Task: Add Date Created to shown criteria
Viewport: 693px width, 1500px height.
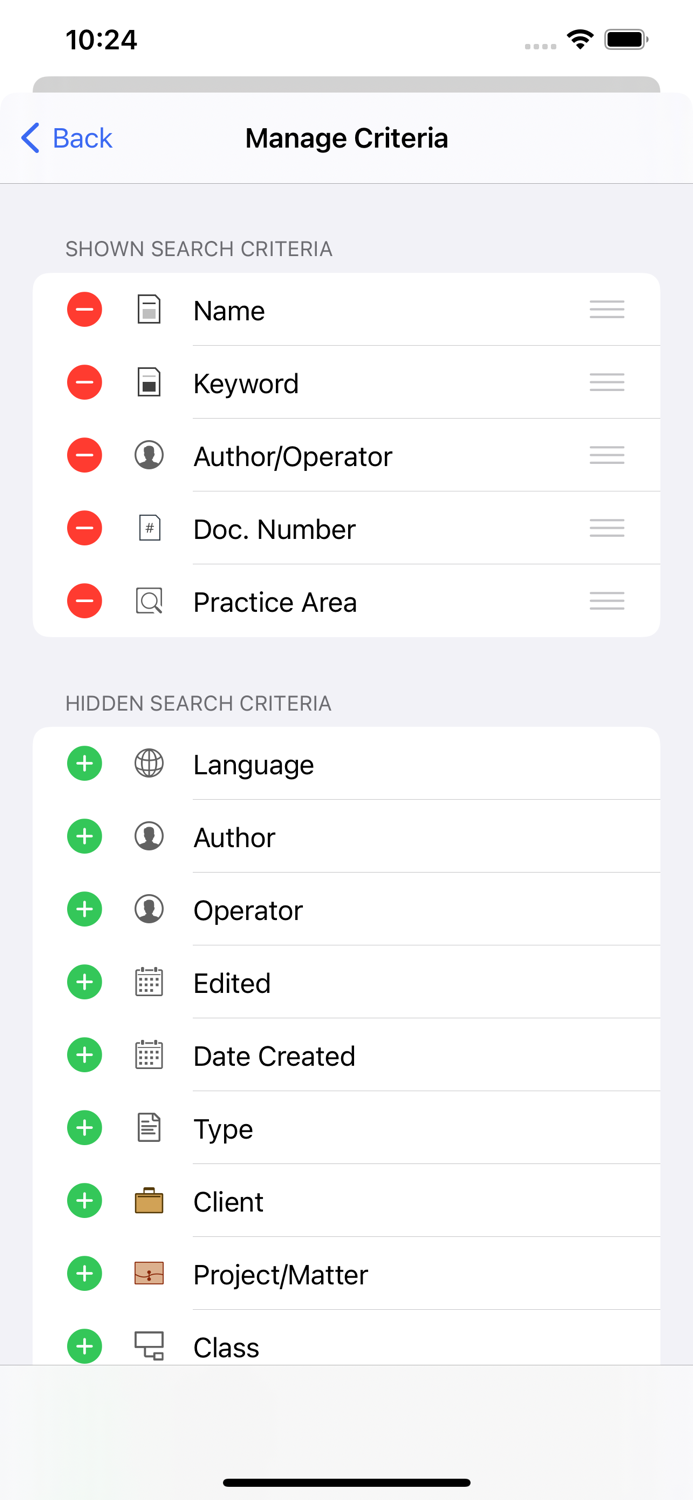Action: [x=84, y=1055]
